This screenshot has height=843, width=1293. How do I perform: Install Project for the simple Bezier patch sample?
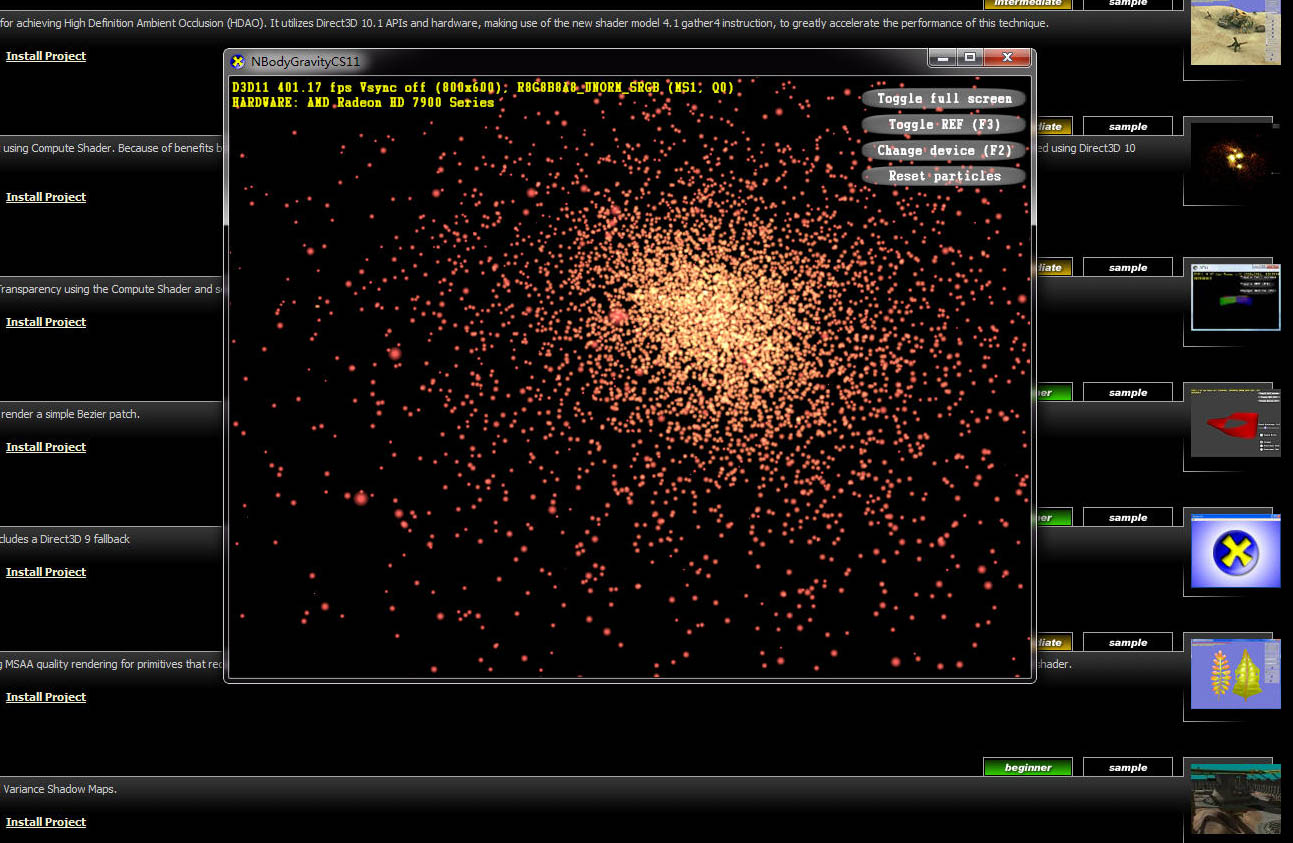46,447
